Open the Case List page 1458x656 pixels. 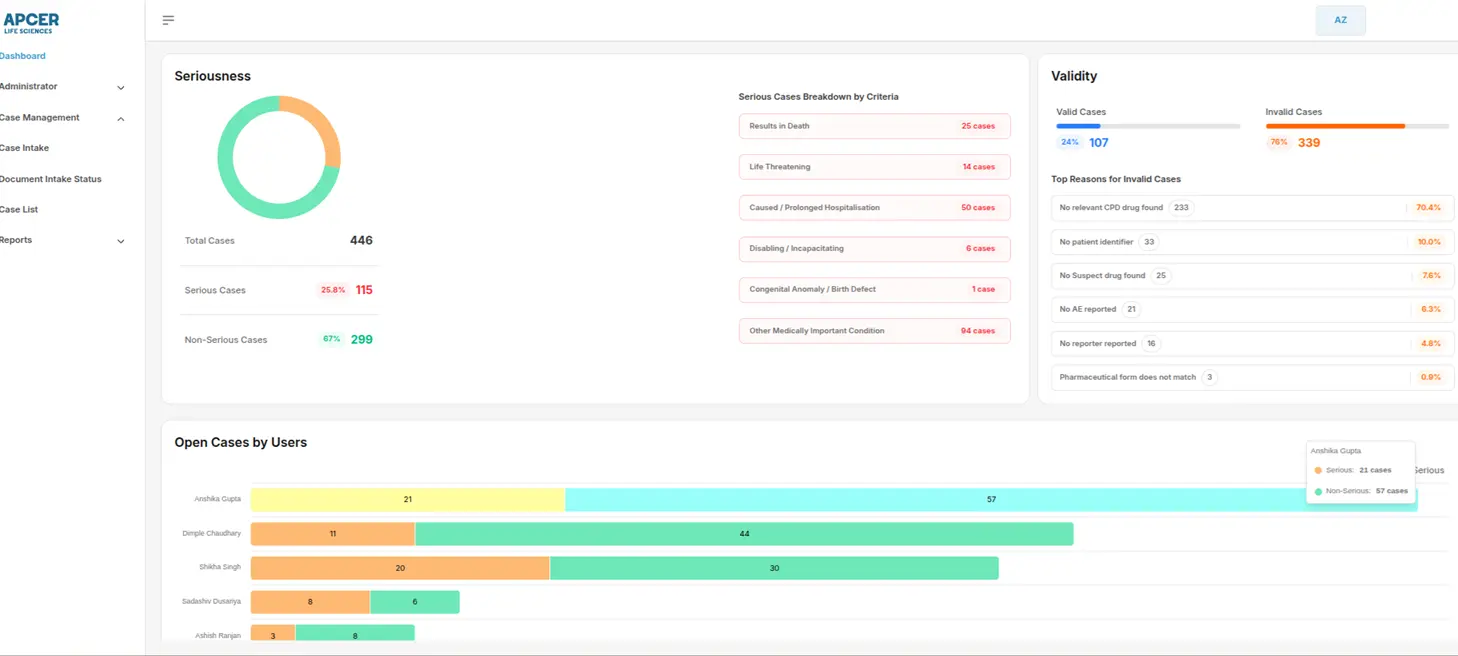21,209
